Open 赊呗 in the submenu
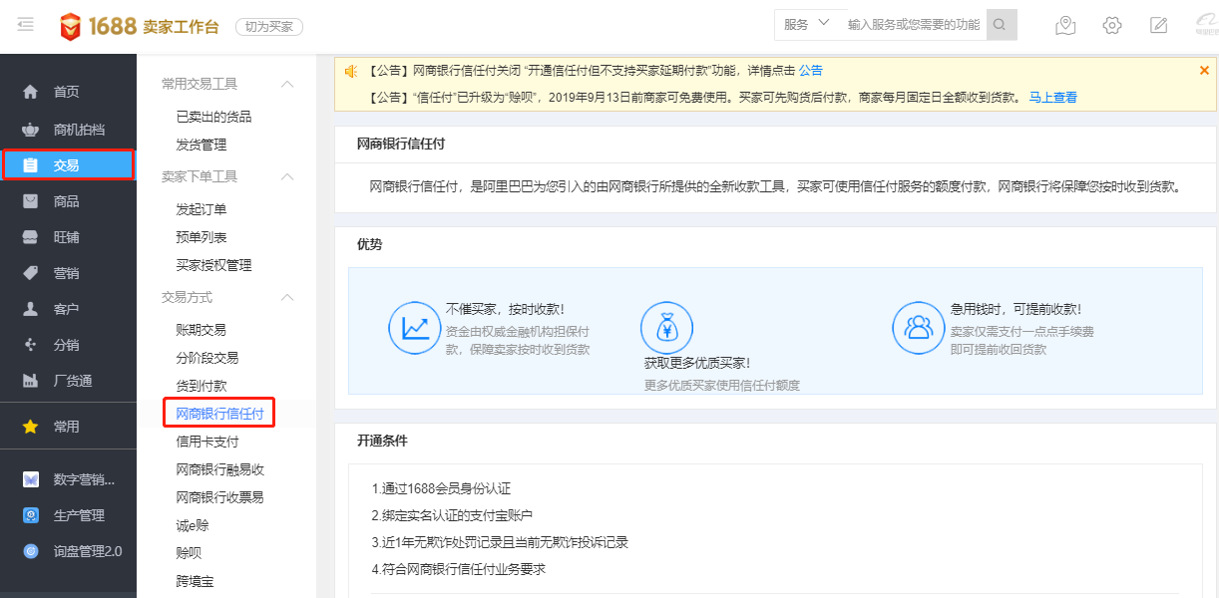This screenshot has height=598, width=1219. [188, 552]
